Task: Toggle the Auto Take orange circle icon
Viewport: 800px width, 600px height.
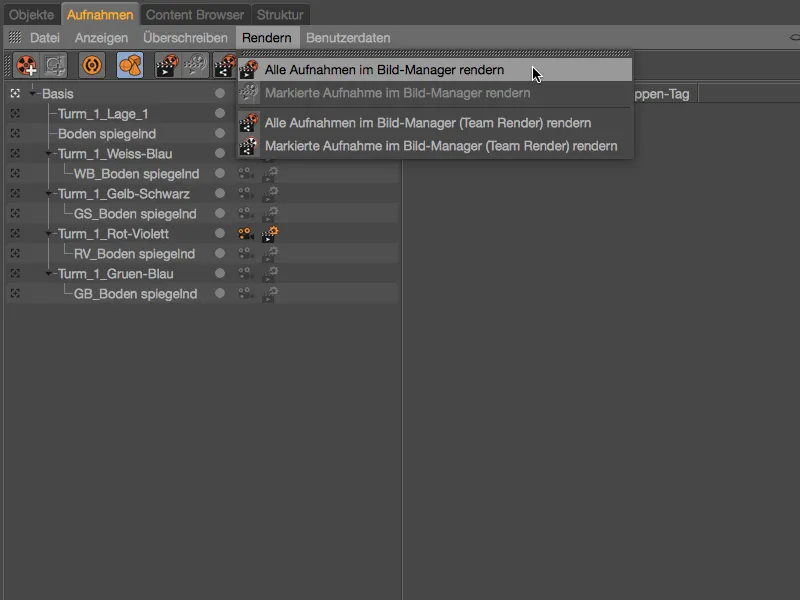Action: click(x=92, y=65)
